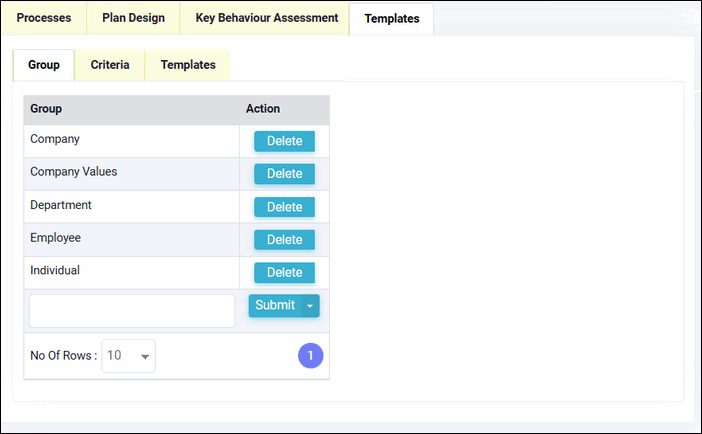Switch to the Plan Design tab

click(133, 18)
